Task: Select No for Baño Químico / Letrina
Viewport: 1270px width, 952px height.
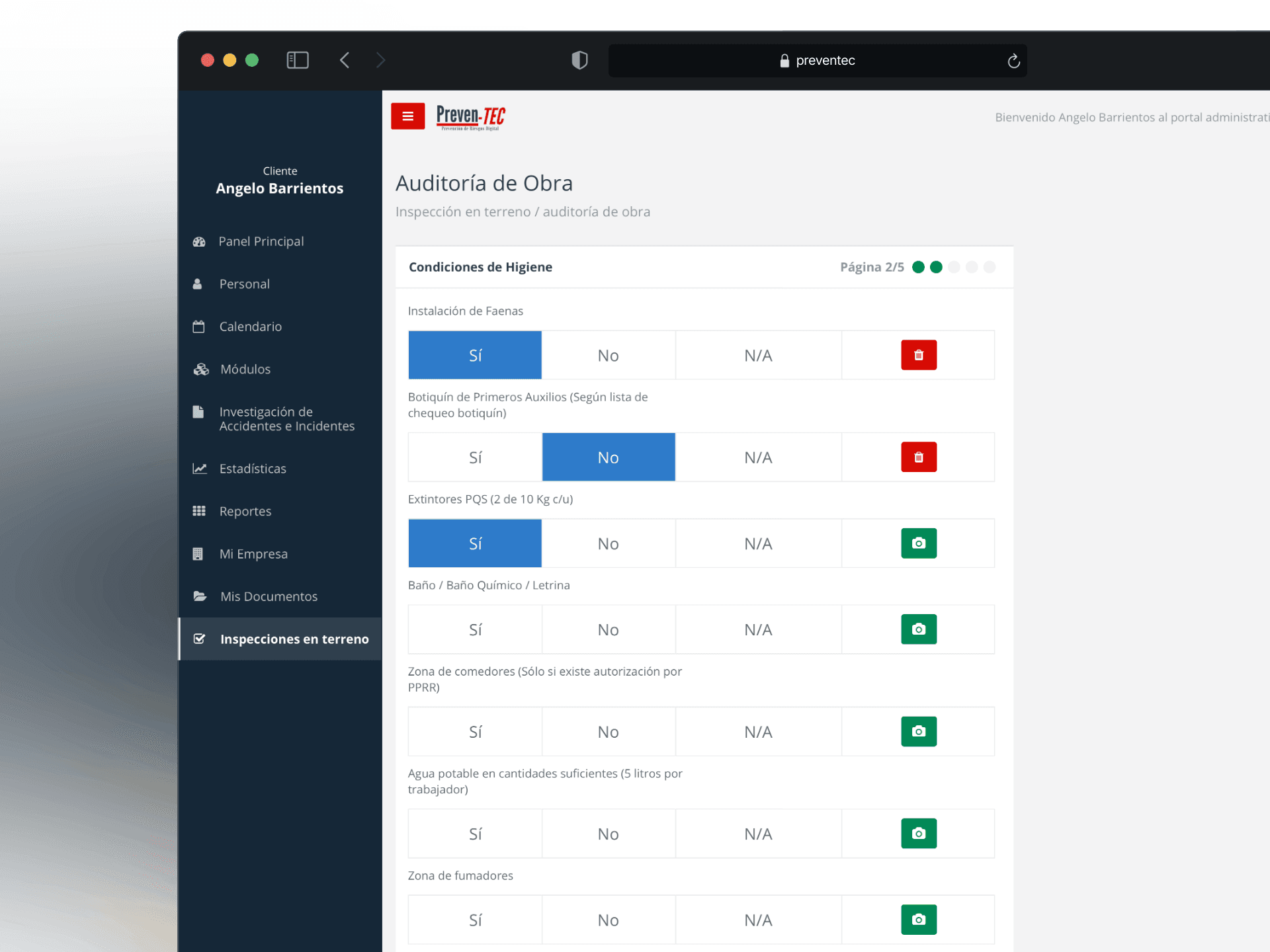Action: point(609,629)
